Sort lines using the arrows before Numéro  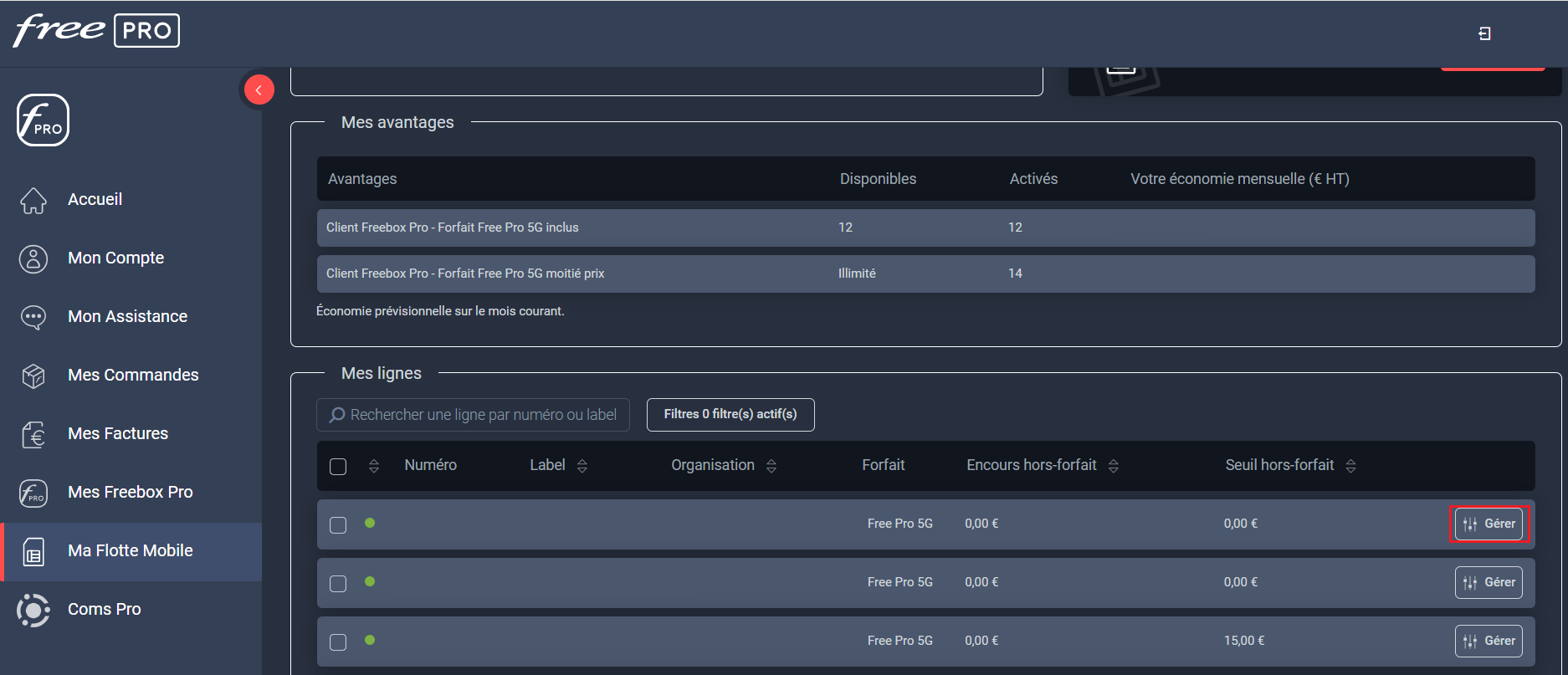coord(374,466)
